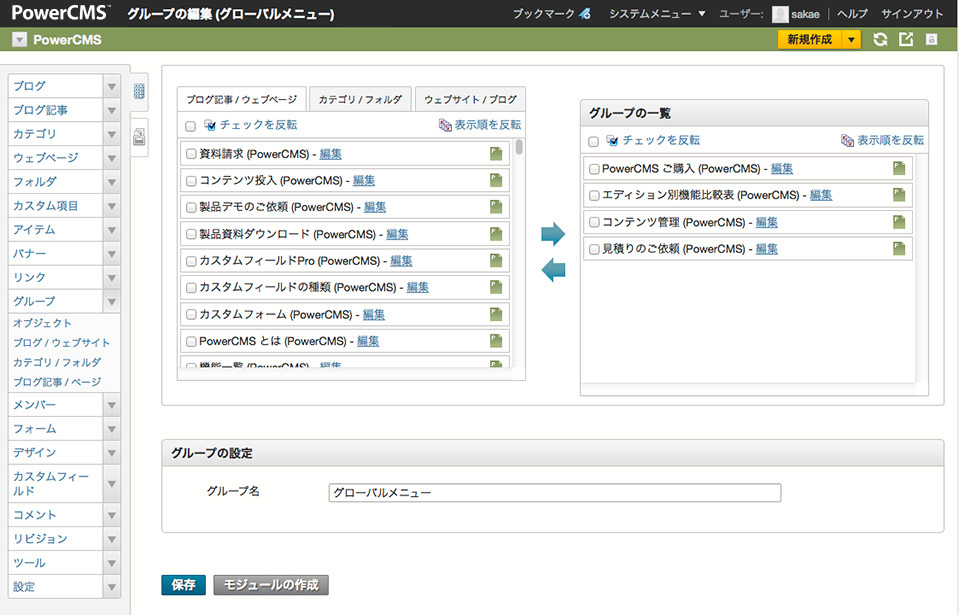Open the view-site external link icon
This screenshot has width=959, height=615.
(906, 40)
